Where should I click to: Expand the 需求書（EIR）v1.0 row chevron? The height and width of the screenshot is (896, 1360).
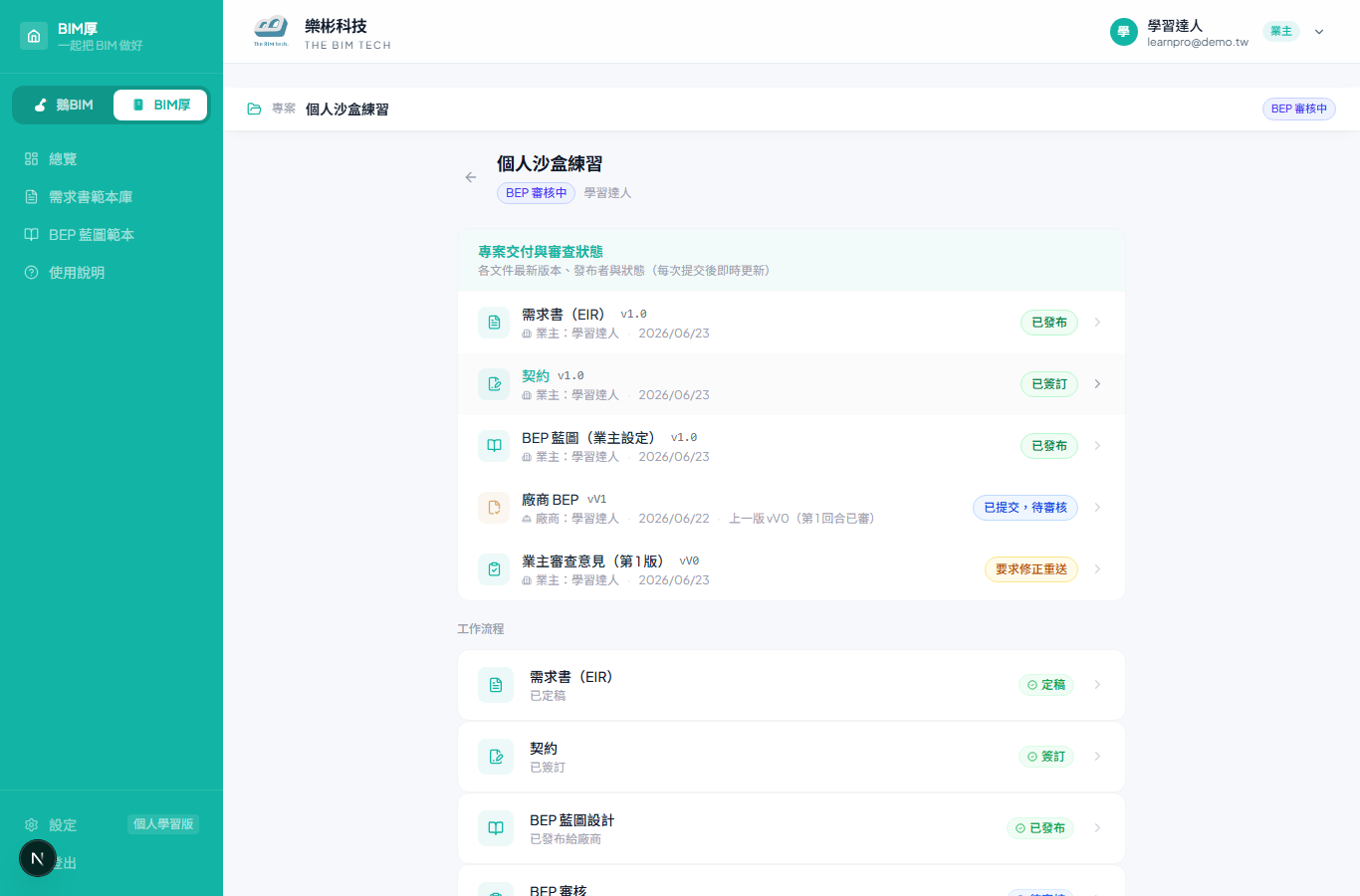pyautogui.click(x=1097, y=323)
